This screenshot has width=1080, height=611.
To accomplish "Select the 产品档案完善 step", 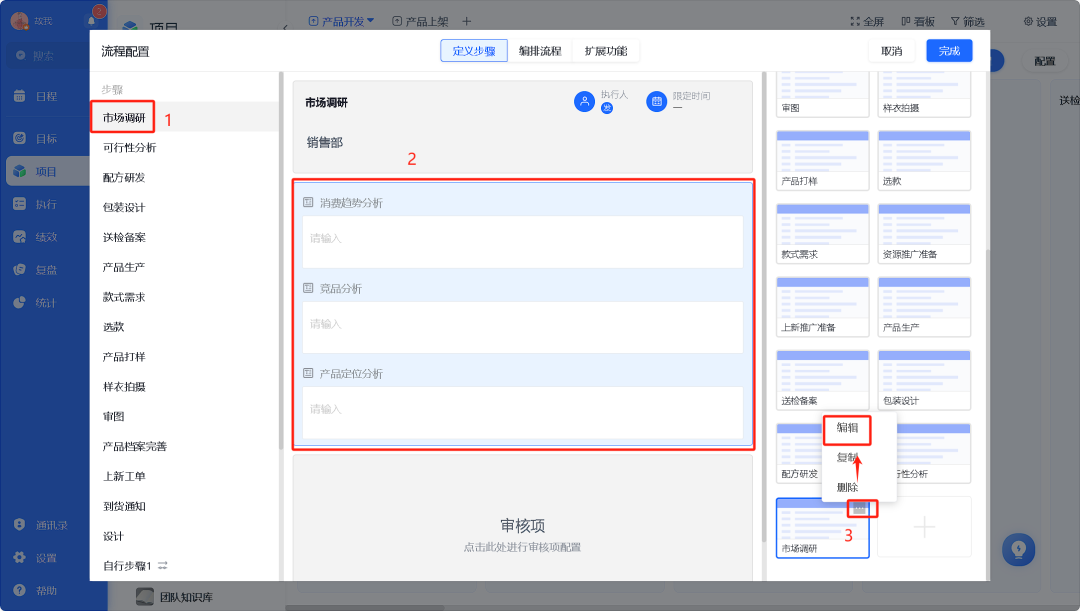I will 135,446.
